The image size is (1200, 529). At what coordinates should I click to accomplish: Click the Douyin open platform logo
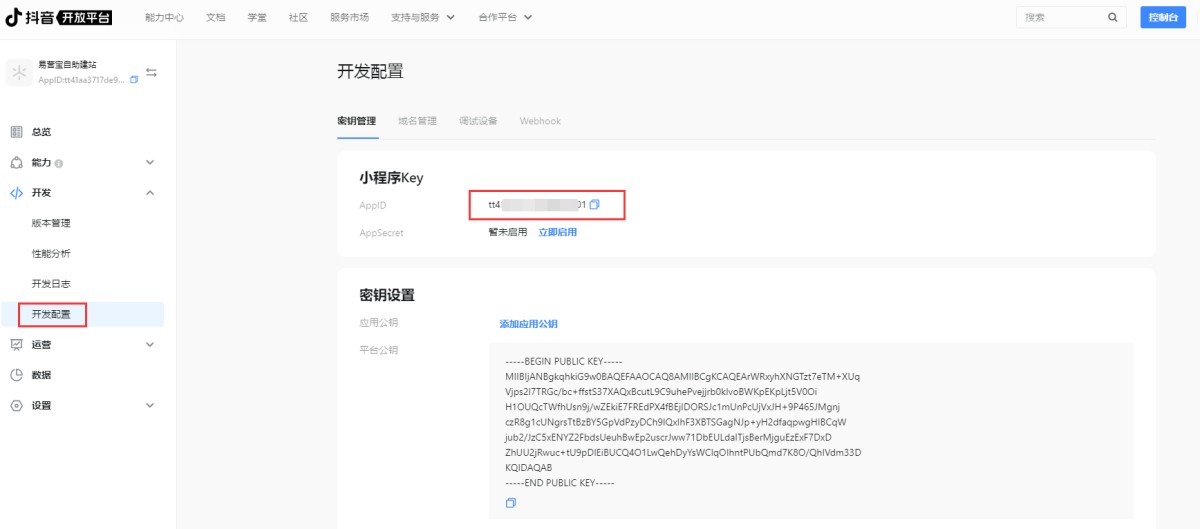tap(58, 17)
